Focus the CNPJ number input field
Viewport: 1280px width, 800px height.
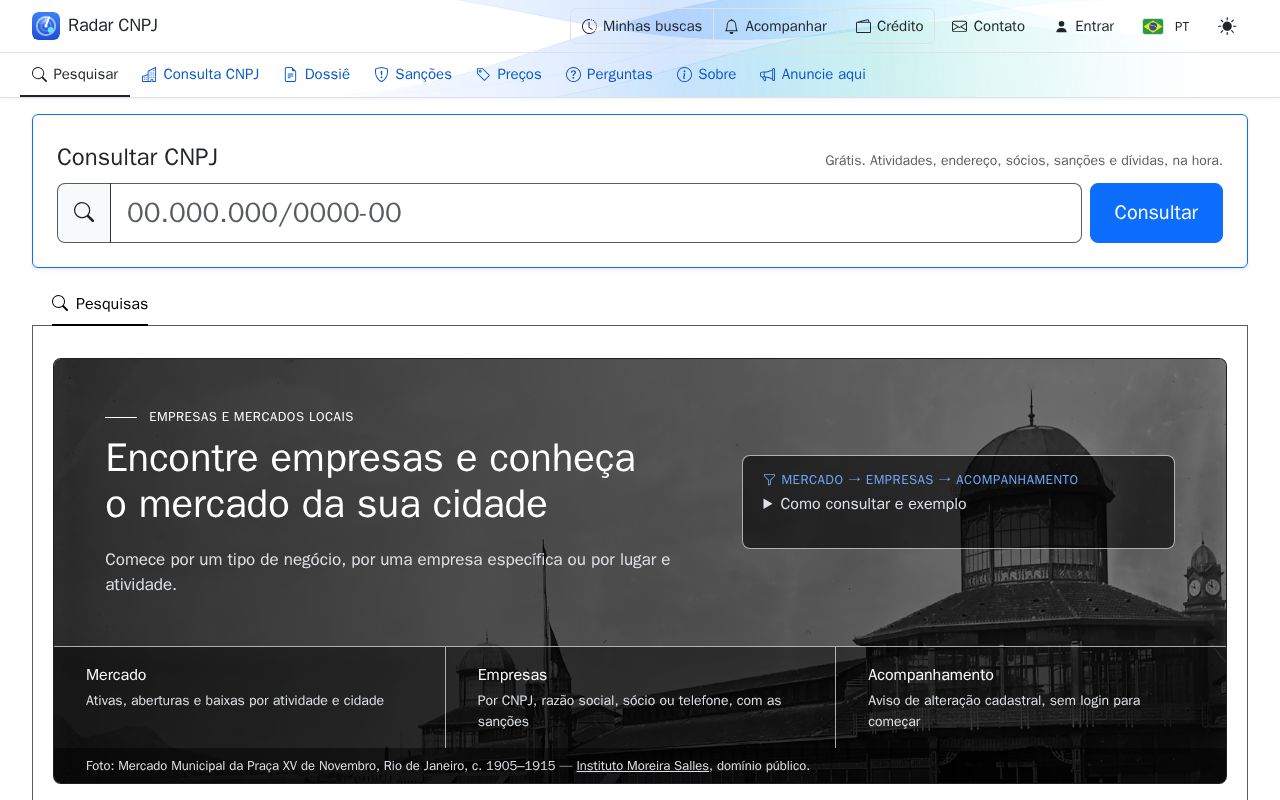click(x=596, y=213)
